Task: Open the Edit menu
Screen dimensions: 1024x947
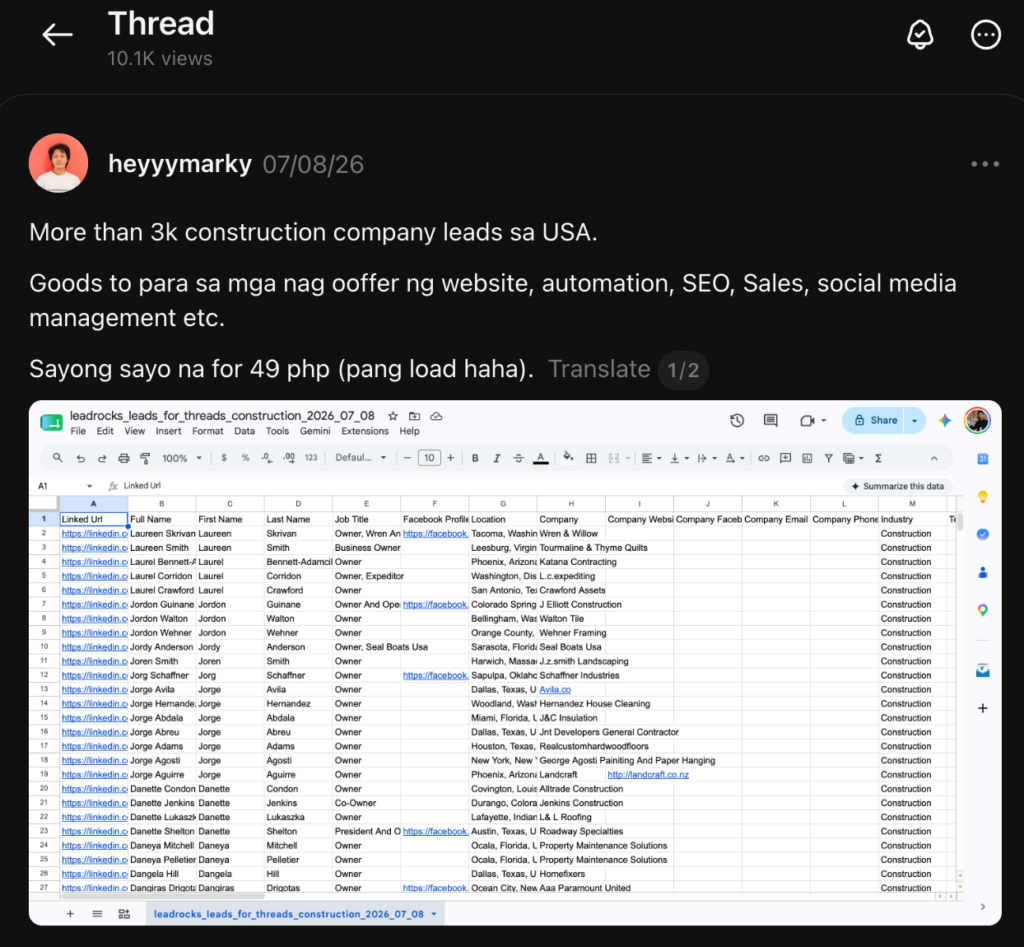Action: [x=104, y=431]
